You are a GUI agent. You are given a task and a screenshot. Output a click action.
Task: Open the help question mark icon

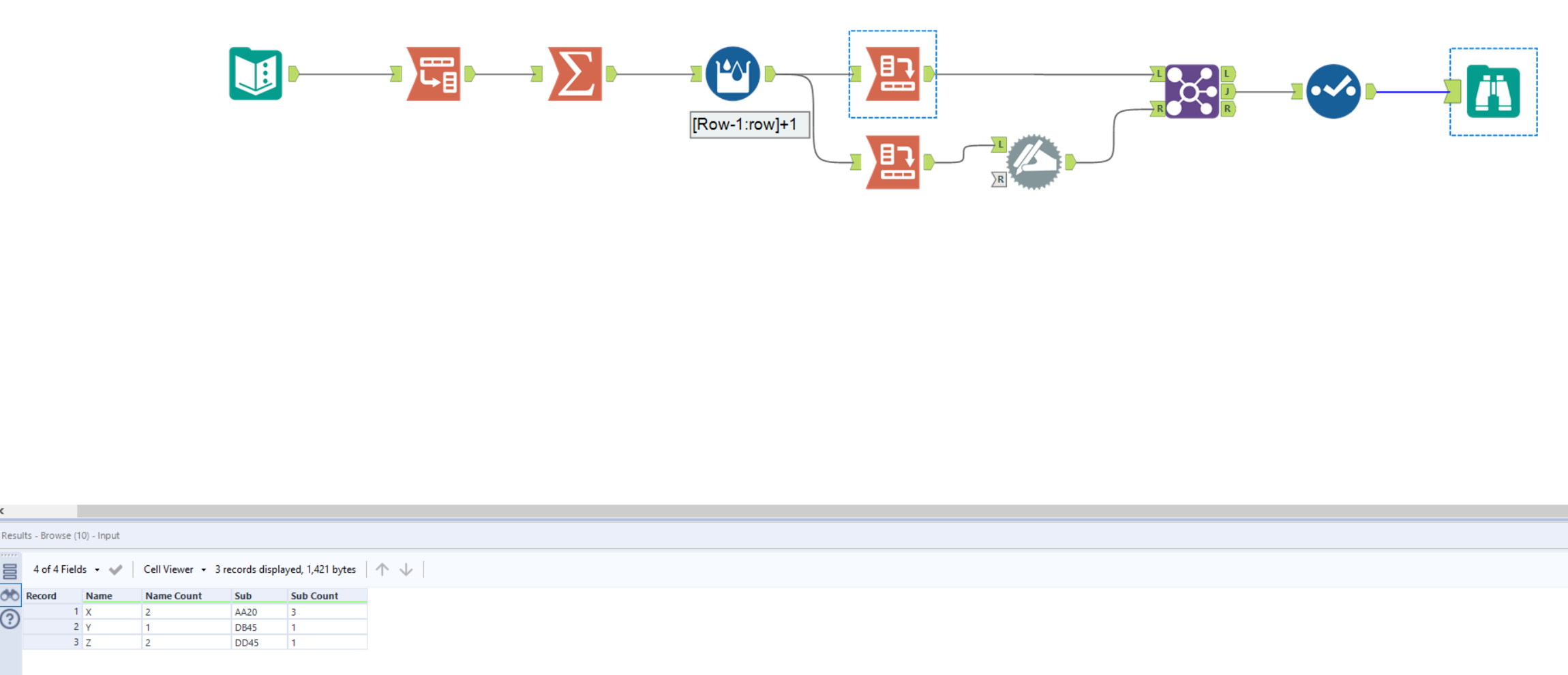pyautogui.click(x=10, y=619)
